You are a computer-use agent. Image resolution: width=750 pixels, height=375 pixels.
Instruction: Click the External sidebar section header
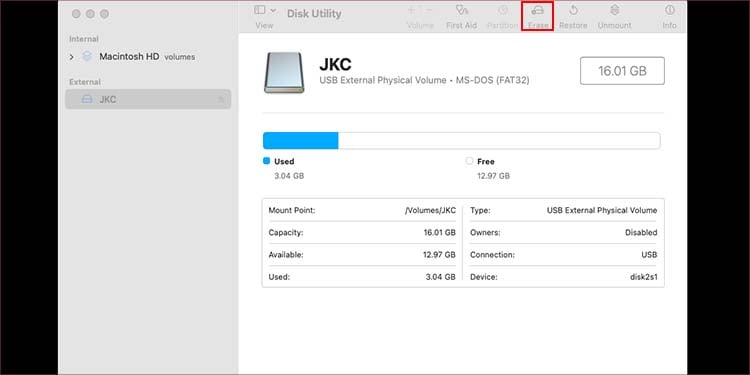coord(85,82)
